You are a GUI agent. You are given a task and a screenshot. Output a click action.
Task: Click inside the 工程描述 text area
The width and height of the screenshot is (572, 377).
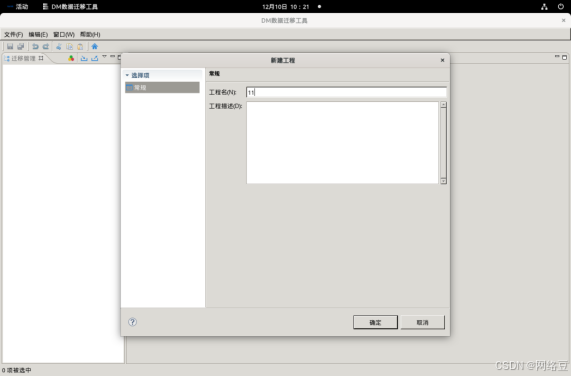tap(342, 142)
